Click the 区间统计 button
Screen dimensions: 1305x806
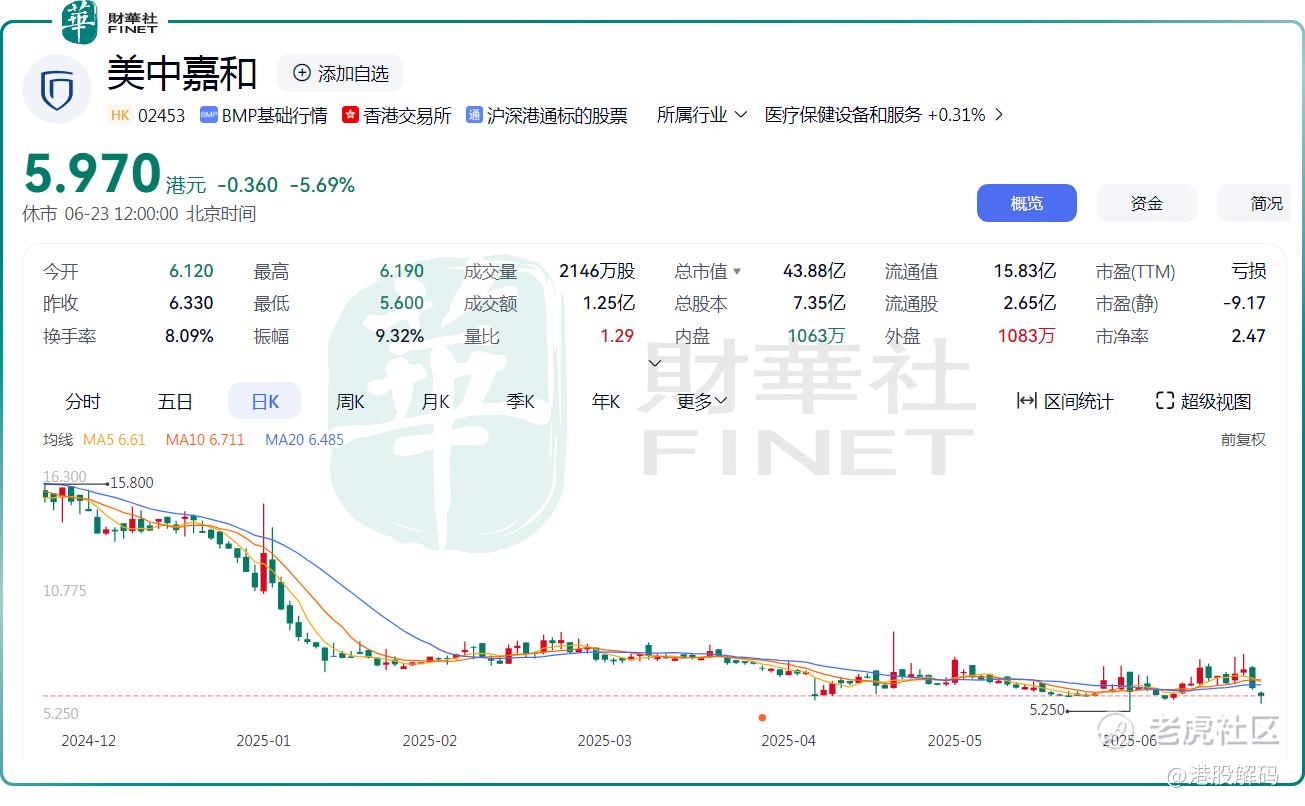1064,401
